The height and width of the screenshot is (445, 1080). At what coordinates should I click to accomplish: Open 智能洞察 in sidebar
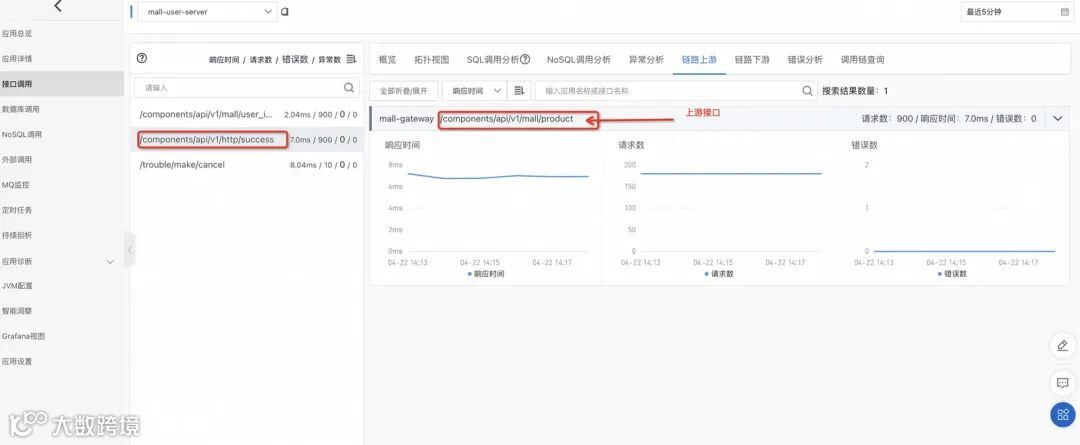coord(17,311)
